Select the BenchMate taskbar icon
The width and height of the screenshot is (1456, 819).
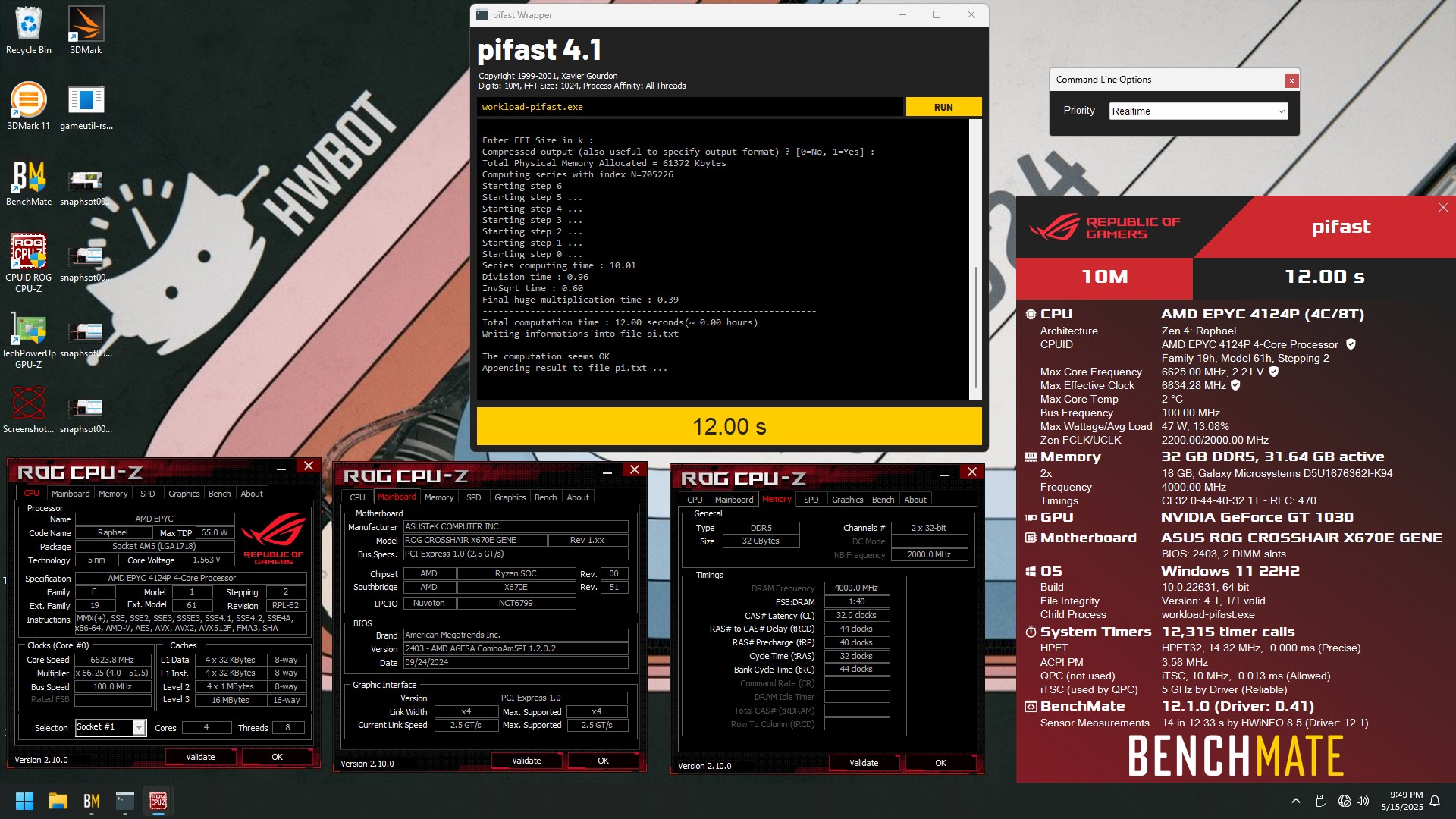[92, 801]
